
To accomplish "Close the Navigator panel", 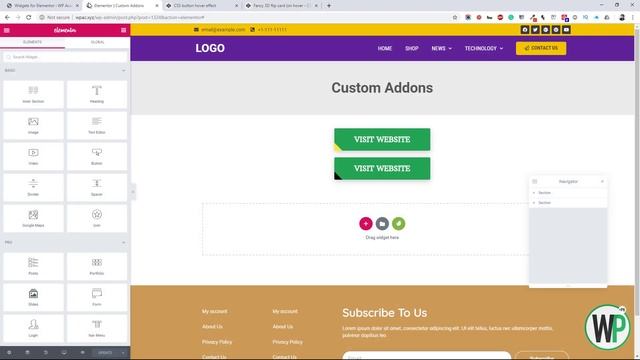I will click(x=602, y=182).
